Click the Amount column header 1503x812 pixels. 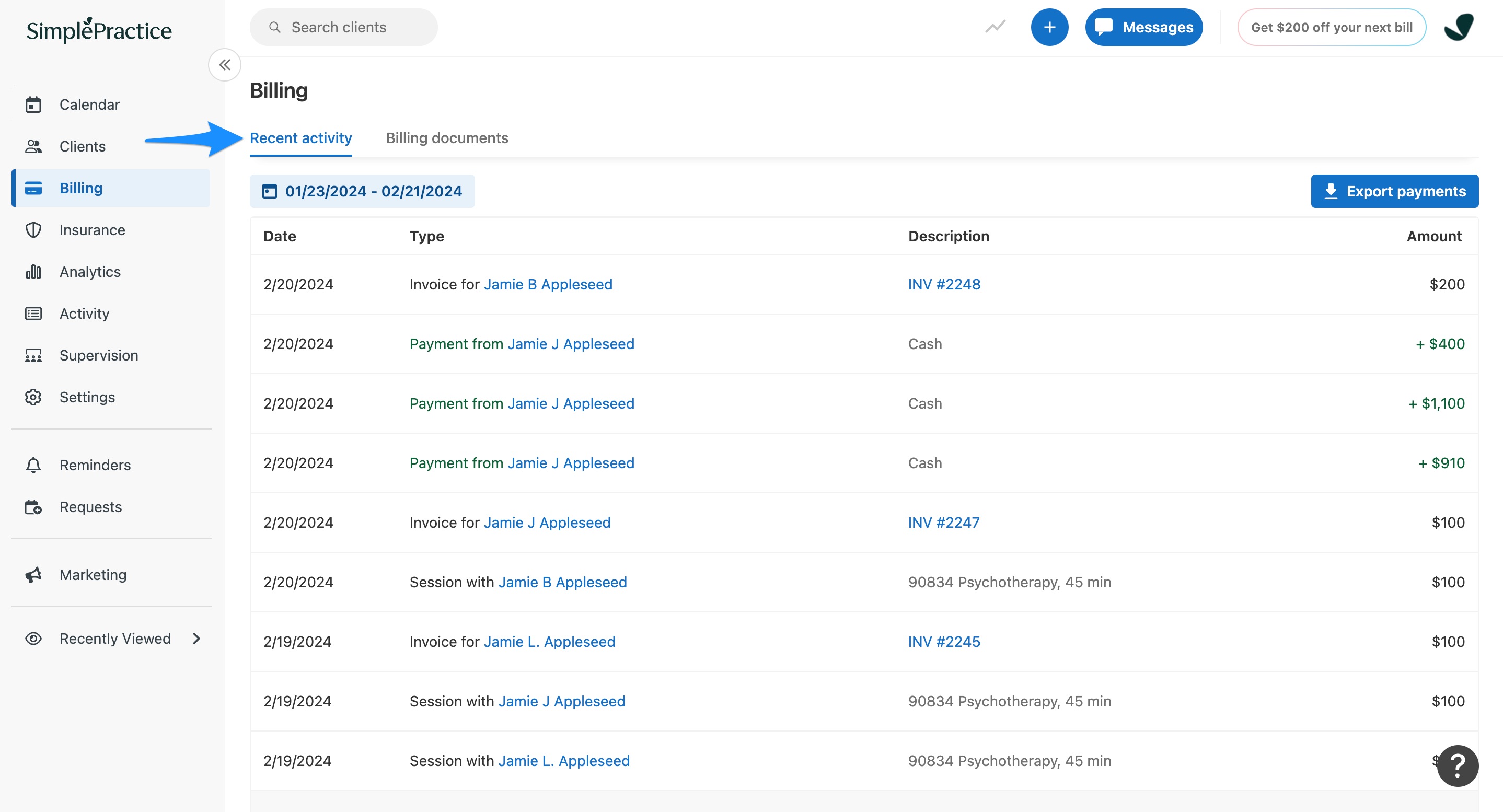pyautogui.click(x=1434, y=236)
